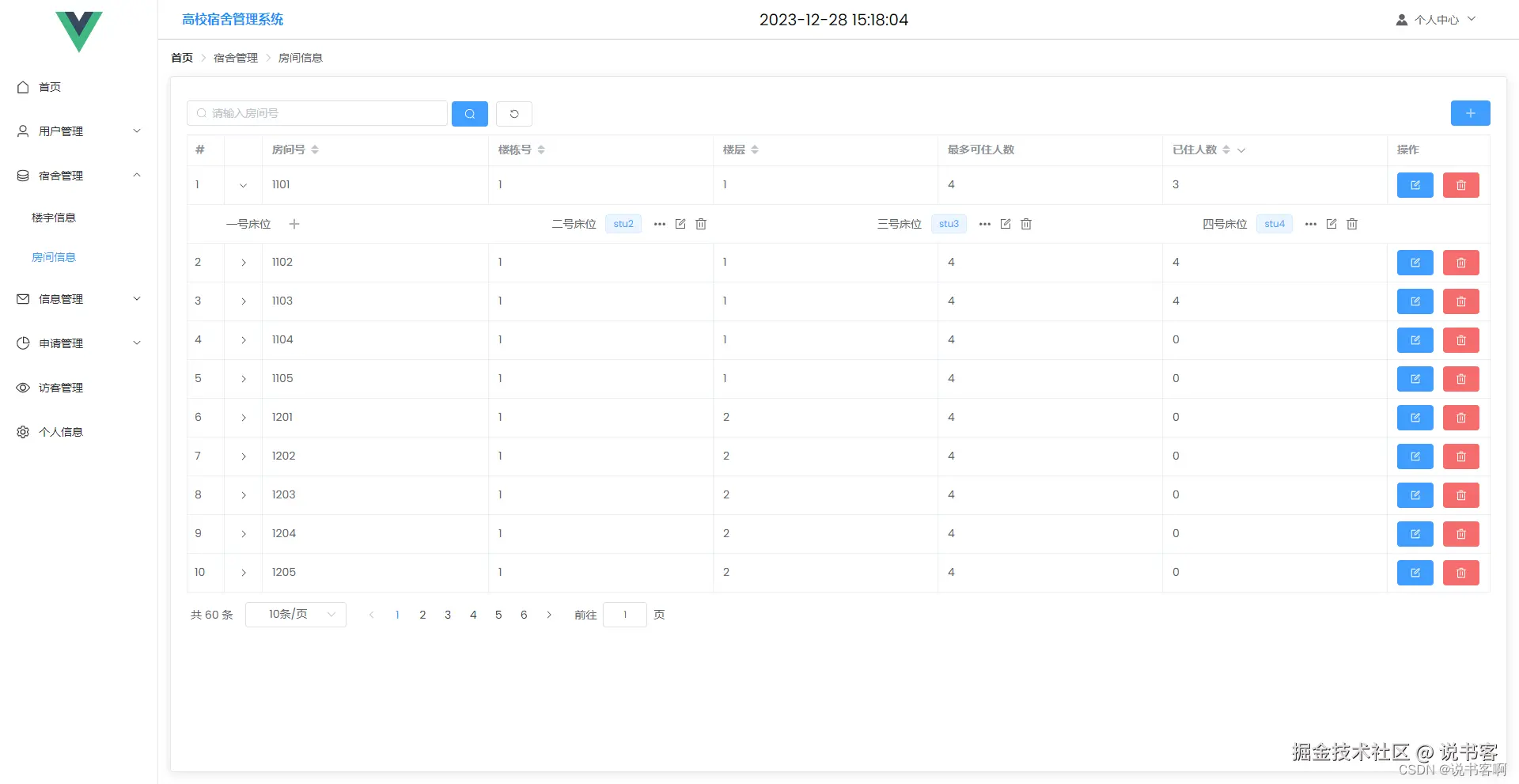Open 个人中心 user dropdown
The height and width of the screenshot is (784, 1519).
coord(1435,20)
